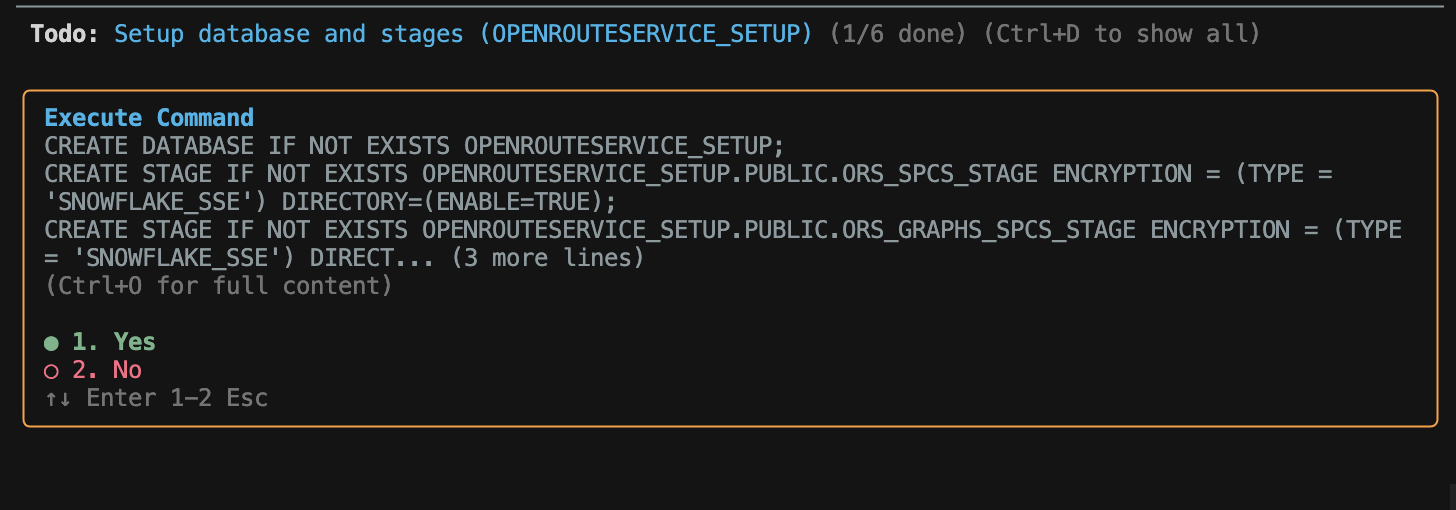
Task: Show full content via the Ctrl+O hint
Action: click(218, 286)
